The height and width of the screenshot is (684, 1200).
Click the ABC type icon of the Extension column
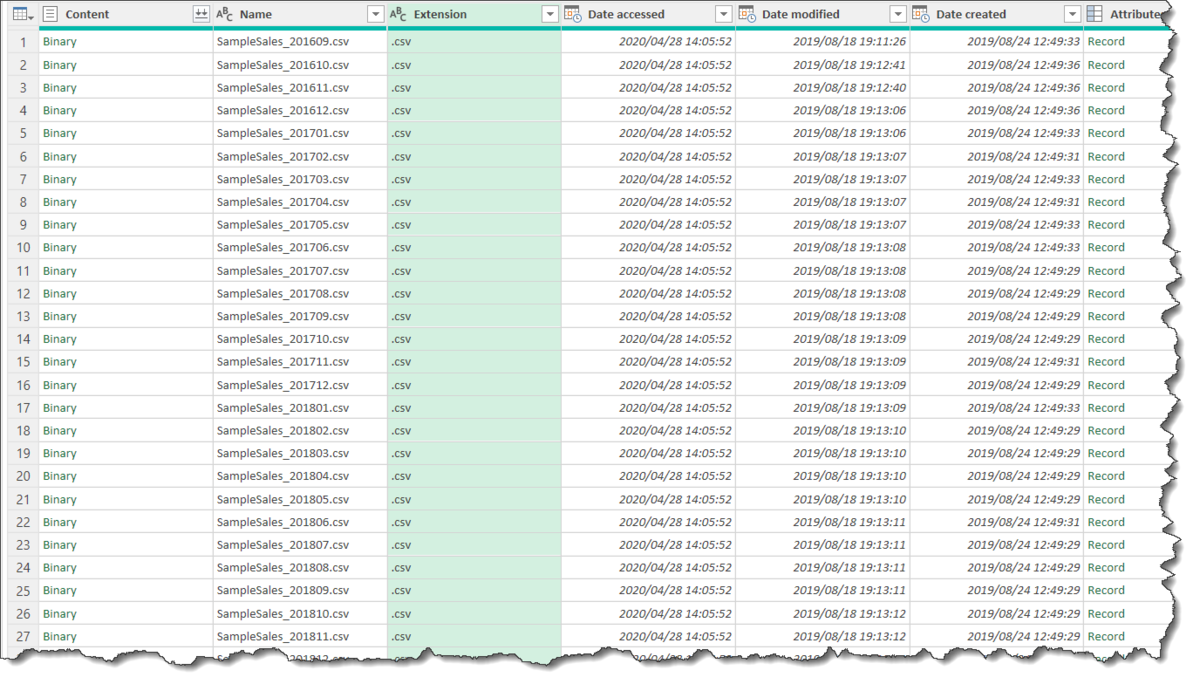(398, 15)
